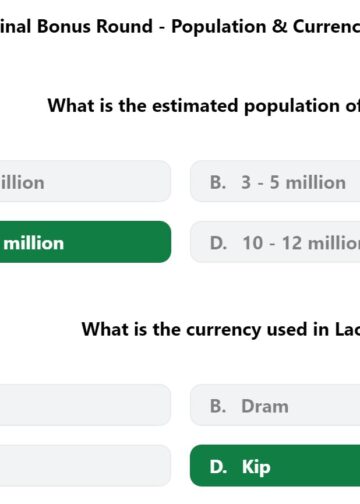360x504 pixels.
Task: Select the "Dram" currency answer
Action: coord(275,405)
